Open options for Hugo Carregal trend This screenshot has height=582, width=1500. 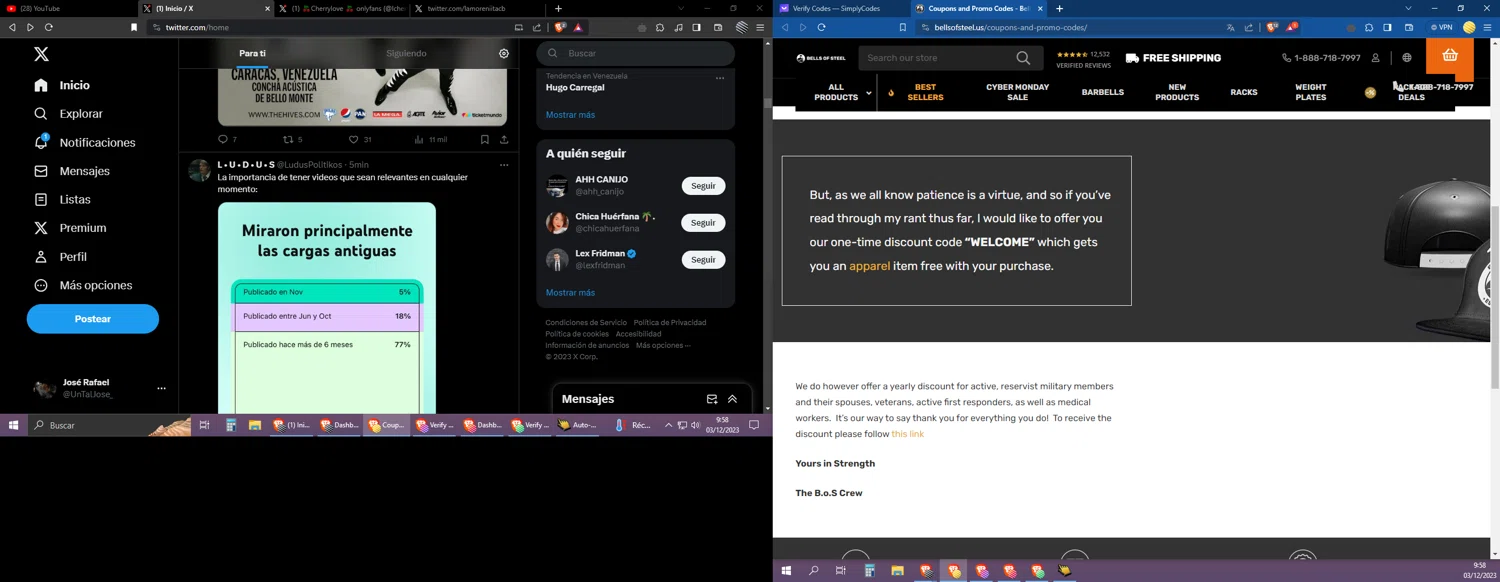pyautogui.click(x=720, y=78)
